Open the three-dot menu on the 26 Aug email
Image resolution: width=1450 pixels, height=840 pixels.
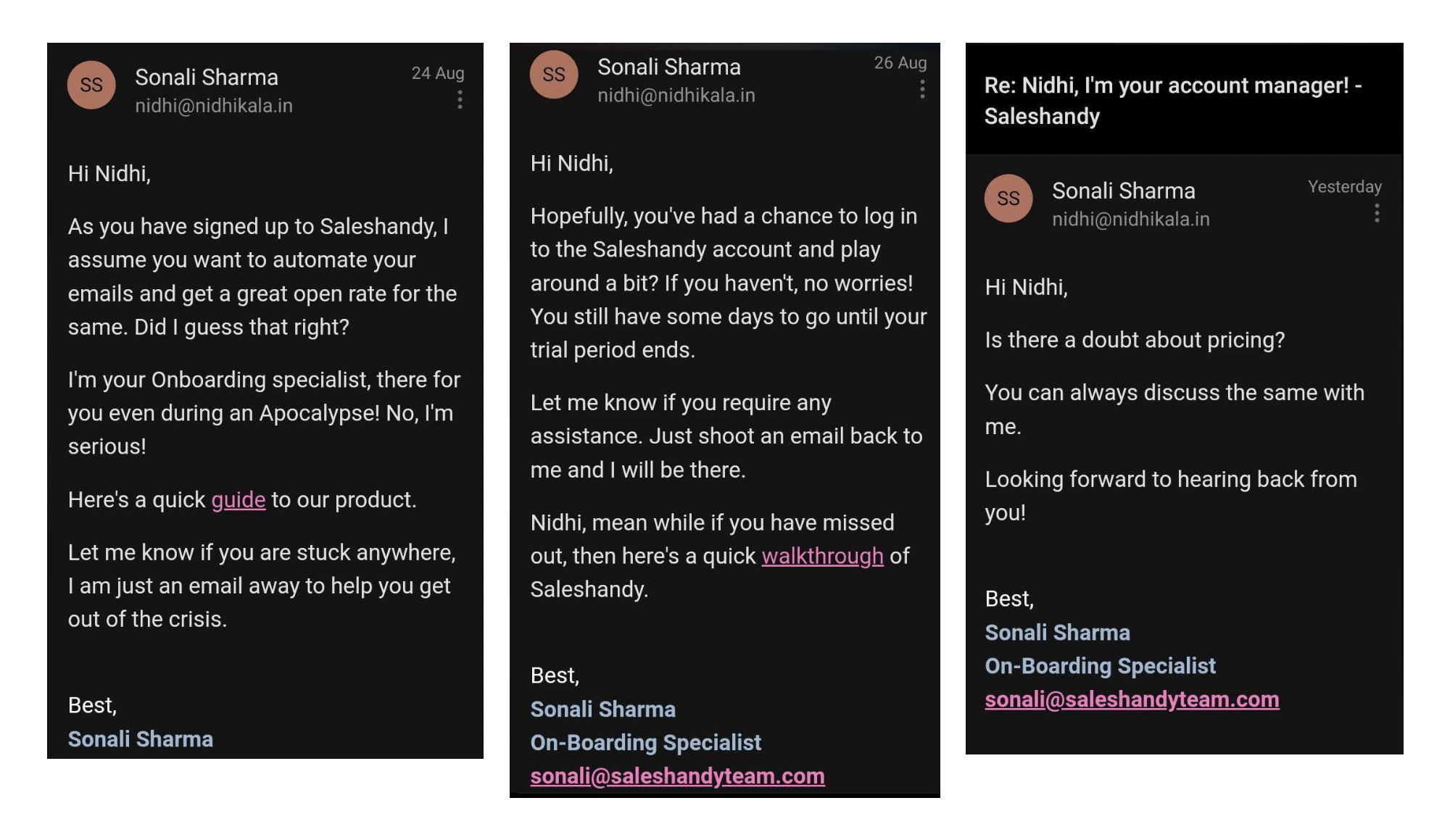(922, 89)
